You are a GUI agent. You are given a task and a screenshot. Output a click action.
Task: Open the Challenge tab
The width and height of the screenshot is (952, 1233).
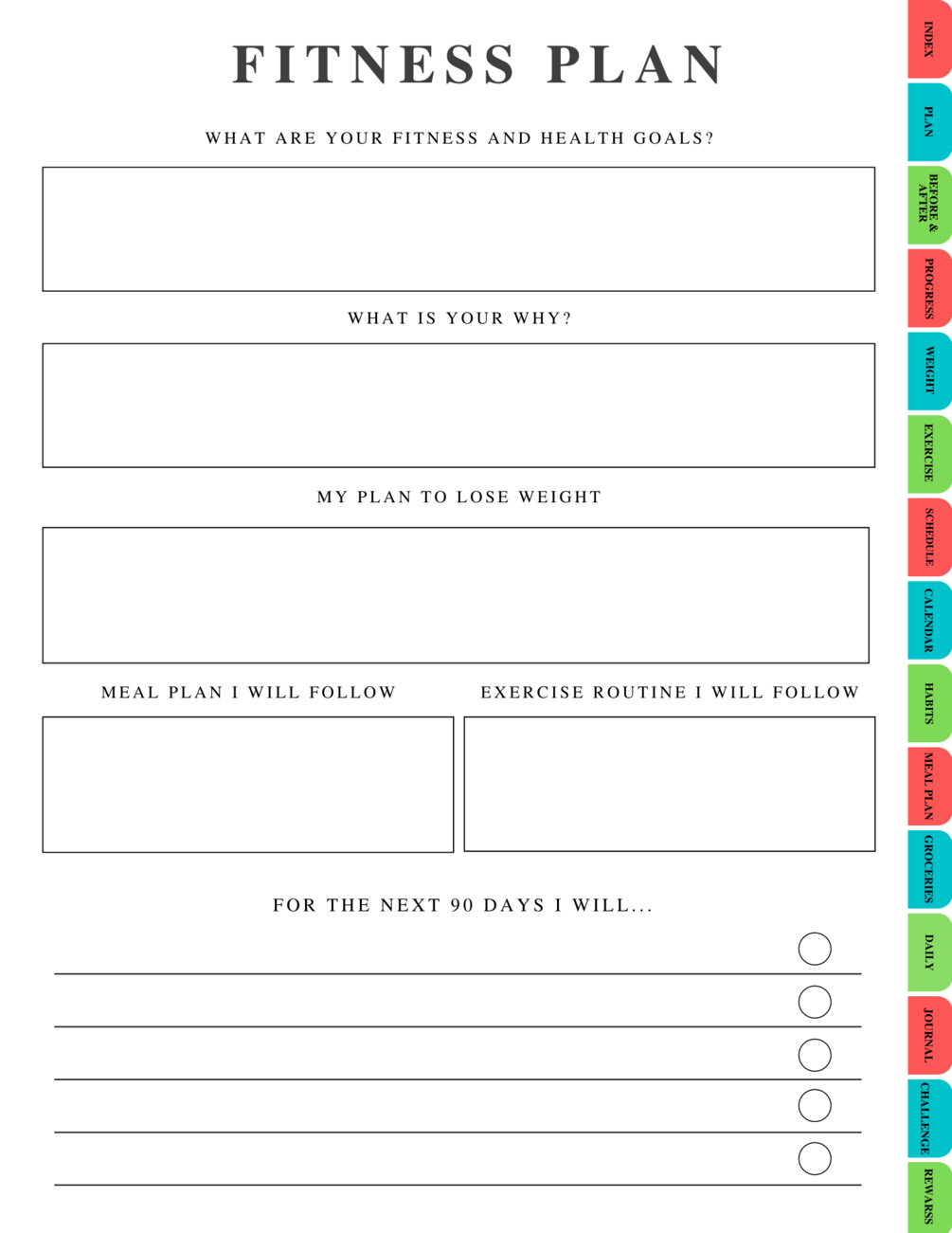[928, 1118]
